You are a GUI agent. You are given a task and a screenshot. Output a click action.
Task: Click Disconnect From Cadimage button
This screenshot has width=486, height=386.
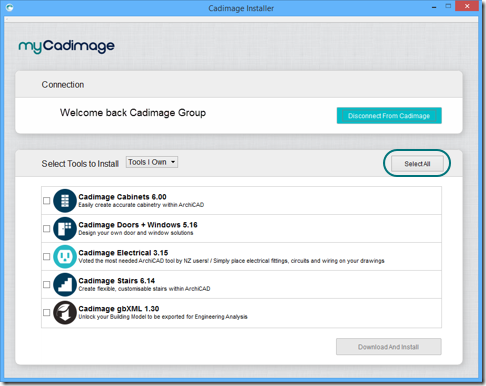(389, 116)
